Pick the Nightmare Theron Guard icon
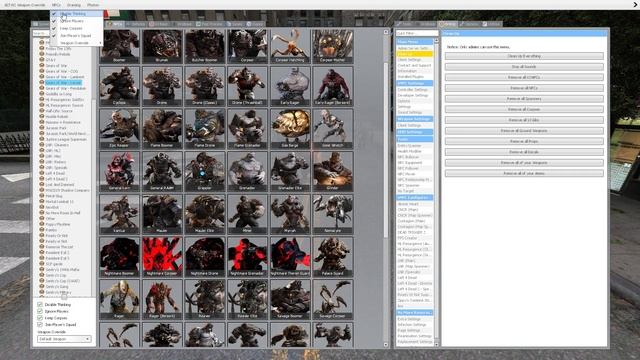Screen dimensions: 640x360 (290, 257)
